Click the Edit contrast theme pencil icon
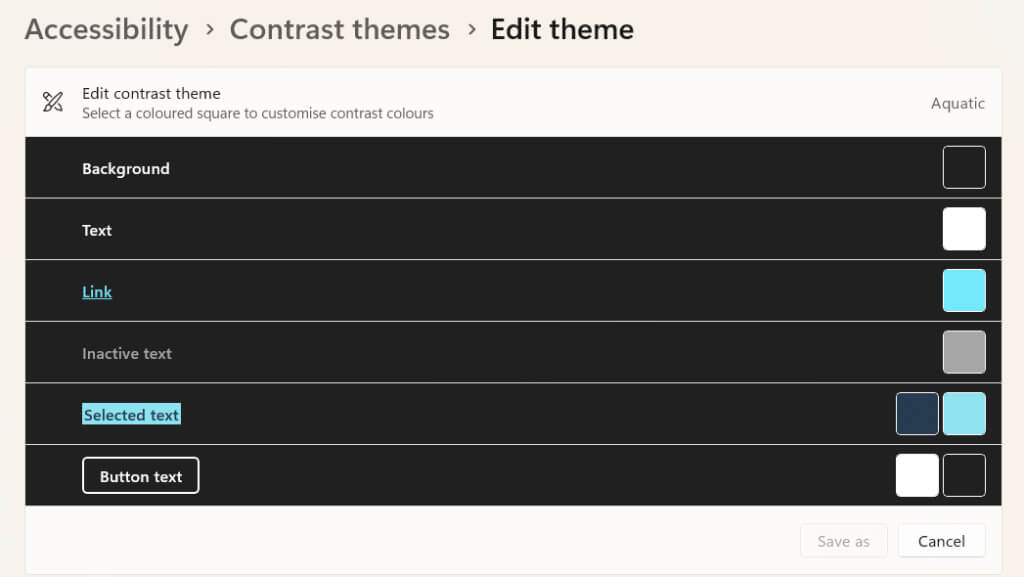 [53, 102]
